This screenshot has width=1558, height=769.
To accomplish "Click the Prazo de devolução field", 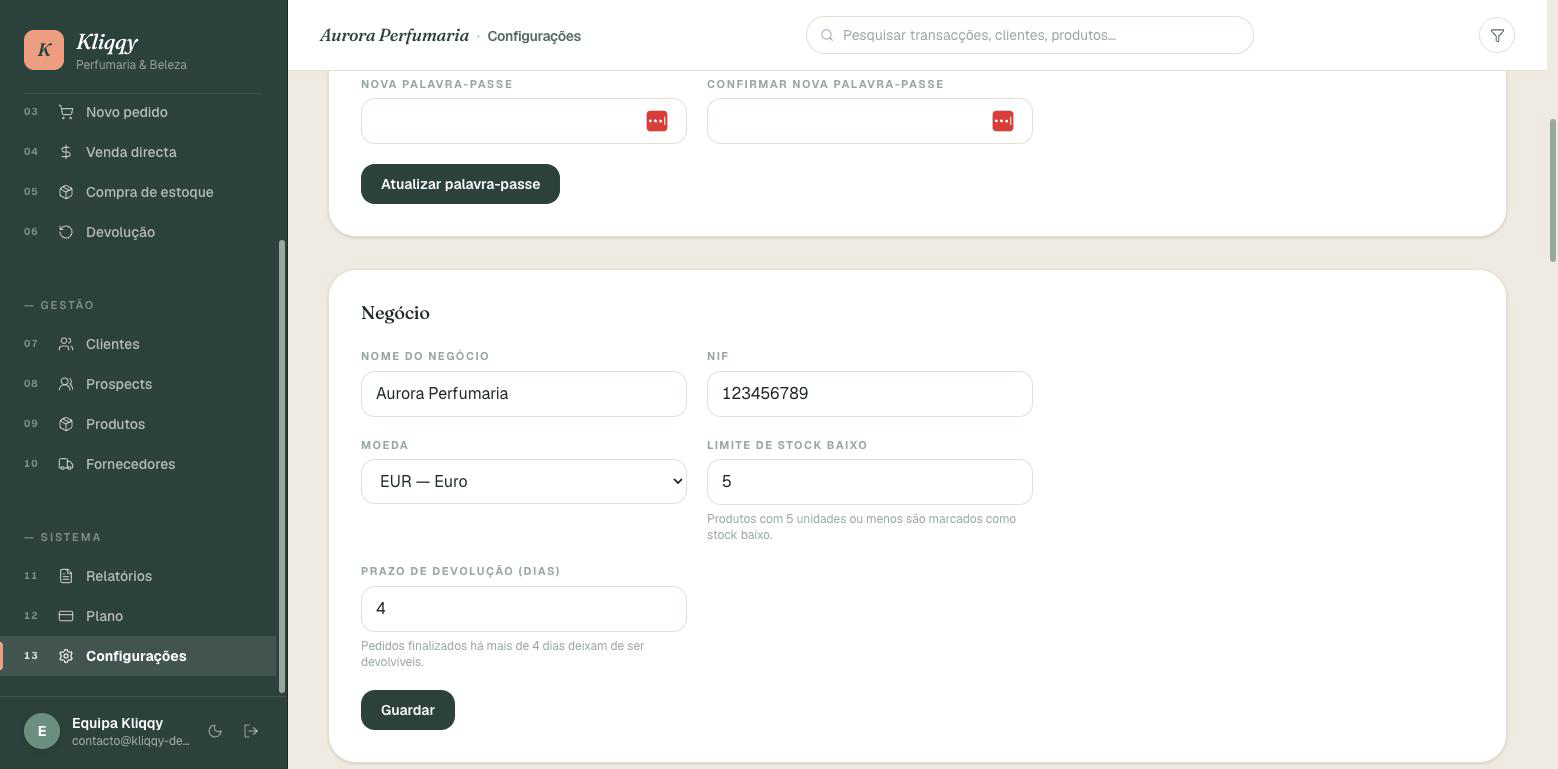I will pyautogui.click(x=524, y=609).
